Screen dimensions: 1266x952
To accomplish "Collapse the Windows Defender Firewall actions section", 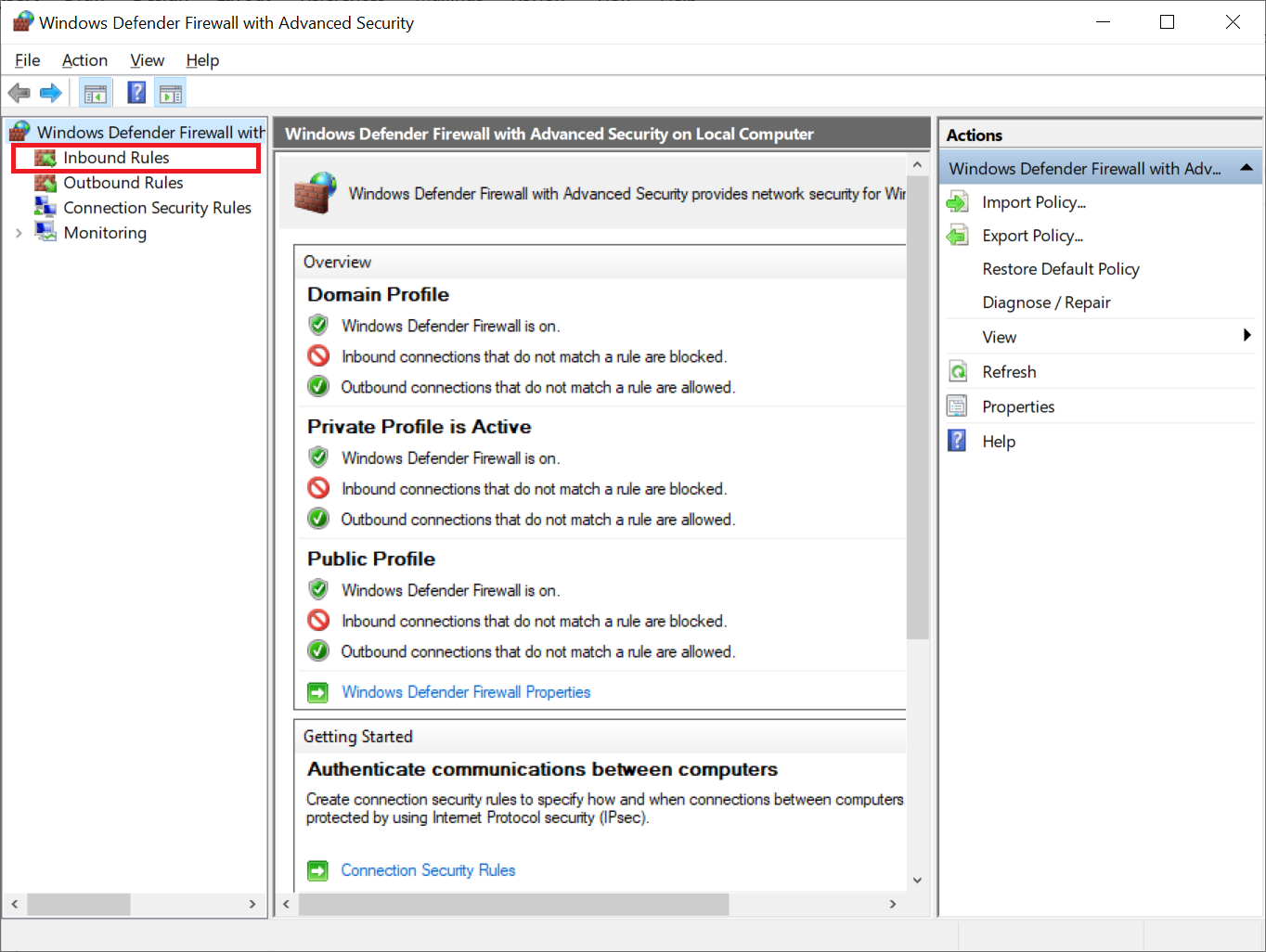I will (x=1247, y=168).
